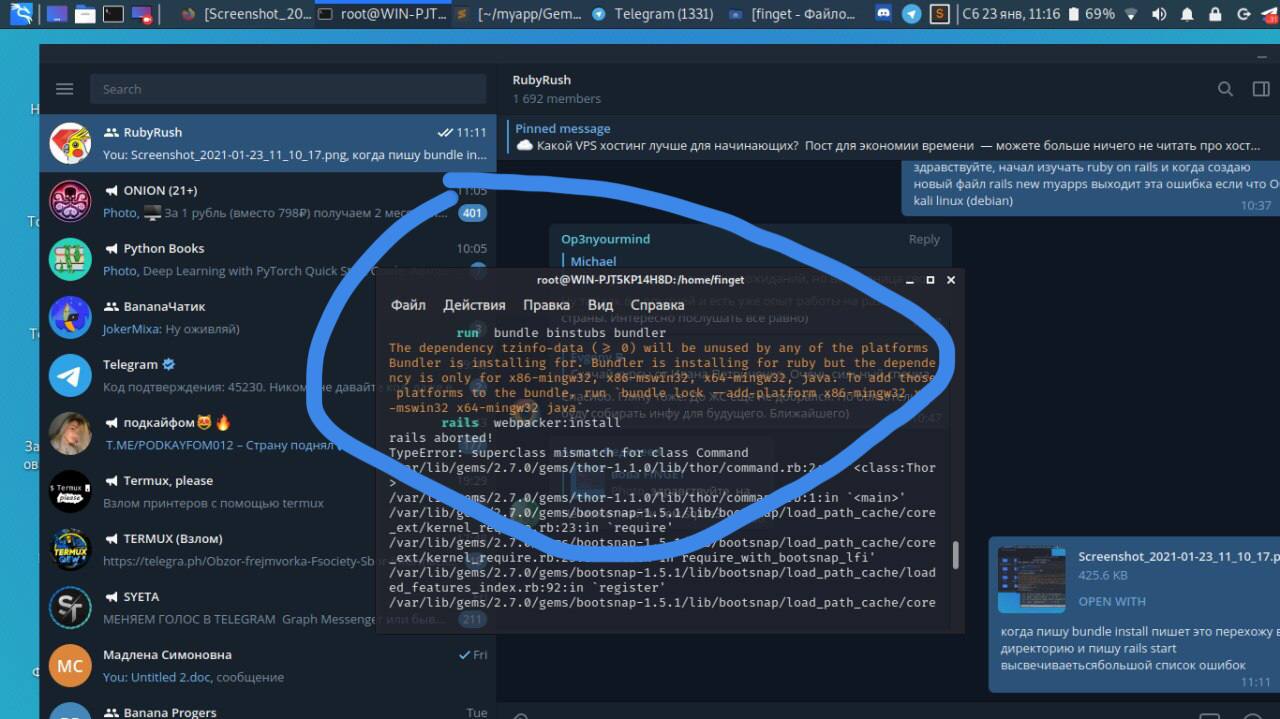The height and width of the screenshot is (719, 1280).
Task: Open the Действия menu in terminal
Action: coord(474,305)
